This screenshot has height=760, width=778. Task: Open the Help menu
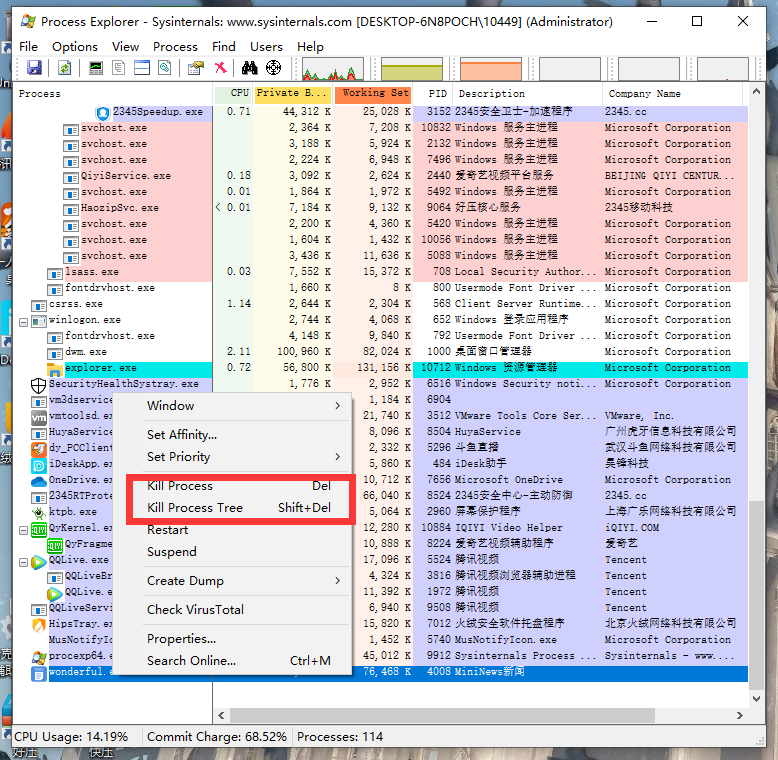click(x=310, y=47)
